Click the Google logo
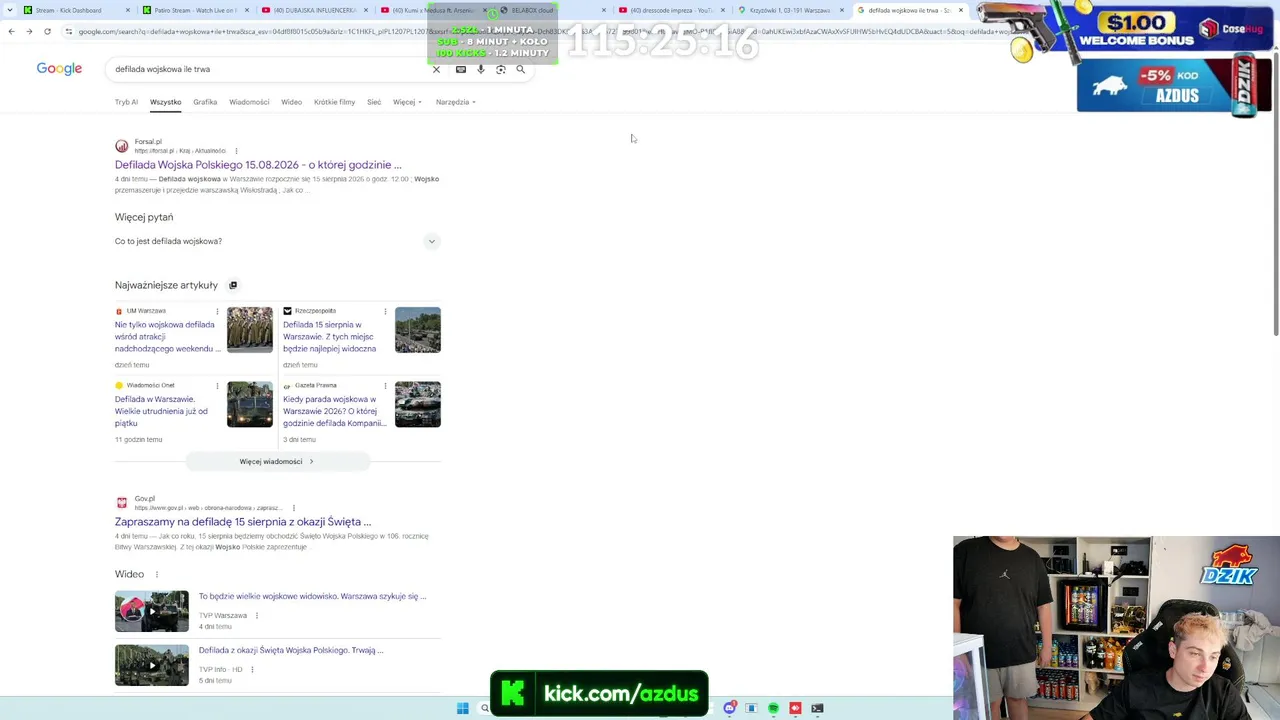This screenshot has width=1280, height=720. click(x=59, y=69)
